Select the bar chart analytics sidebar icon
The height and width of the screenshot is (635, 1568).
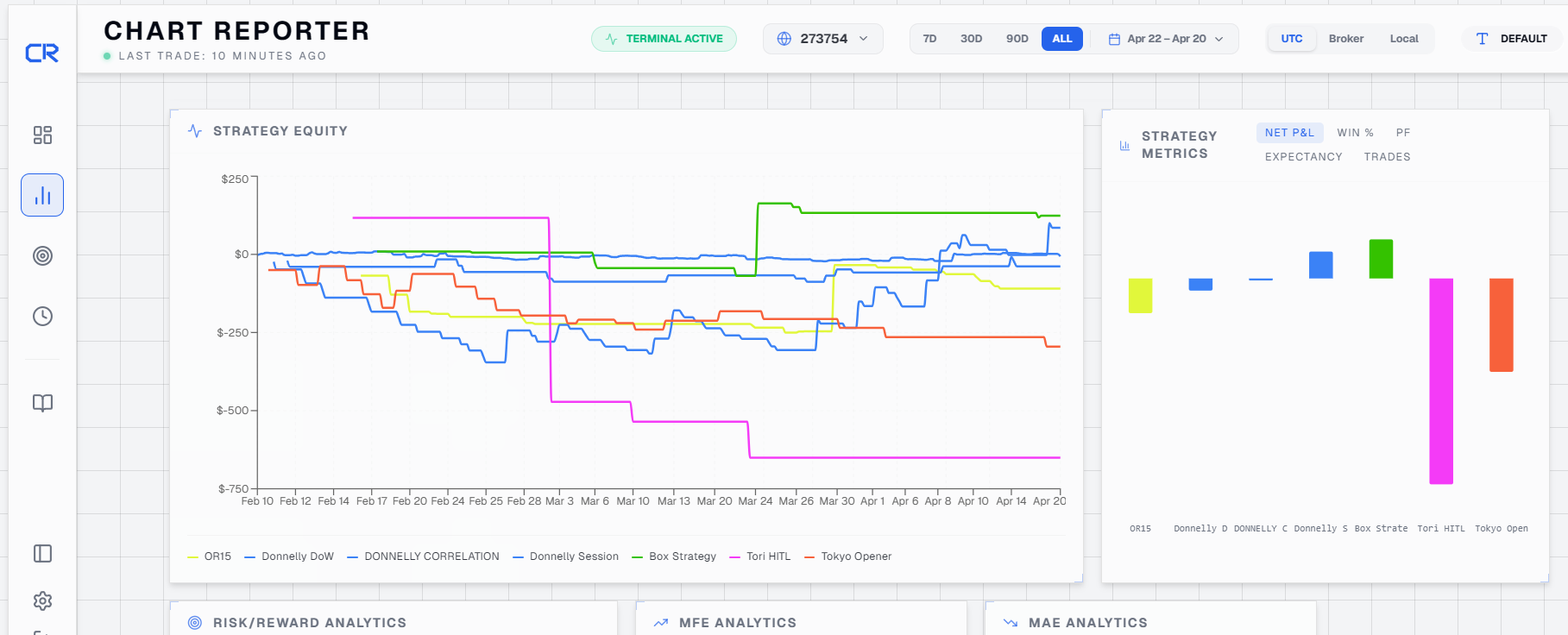pyautogui.click(x=42, y=195)
